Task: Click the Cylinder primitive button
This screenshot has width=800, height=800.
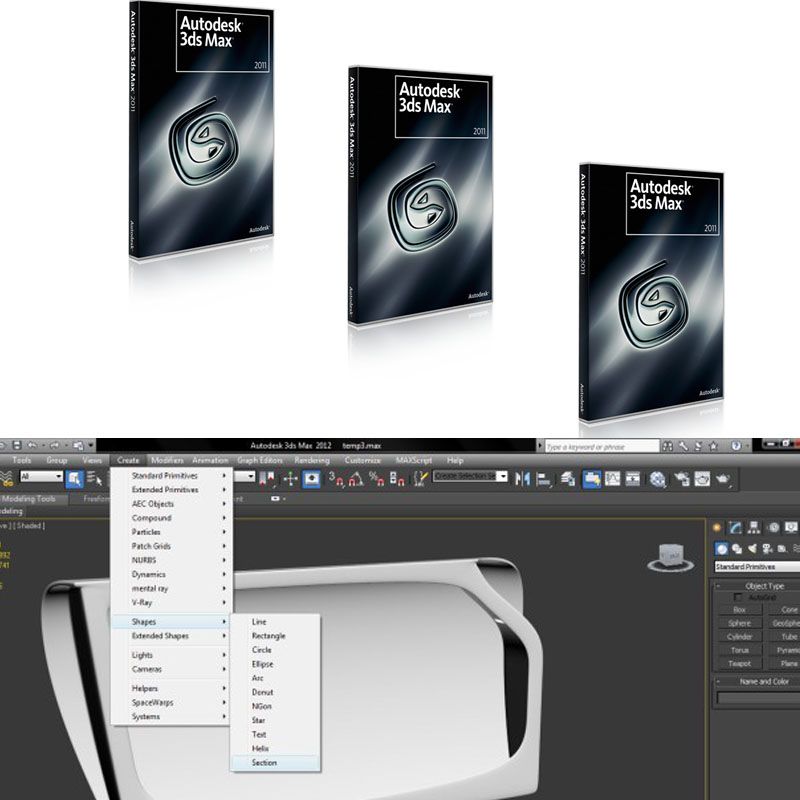Action: click(739, 636)
